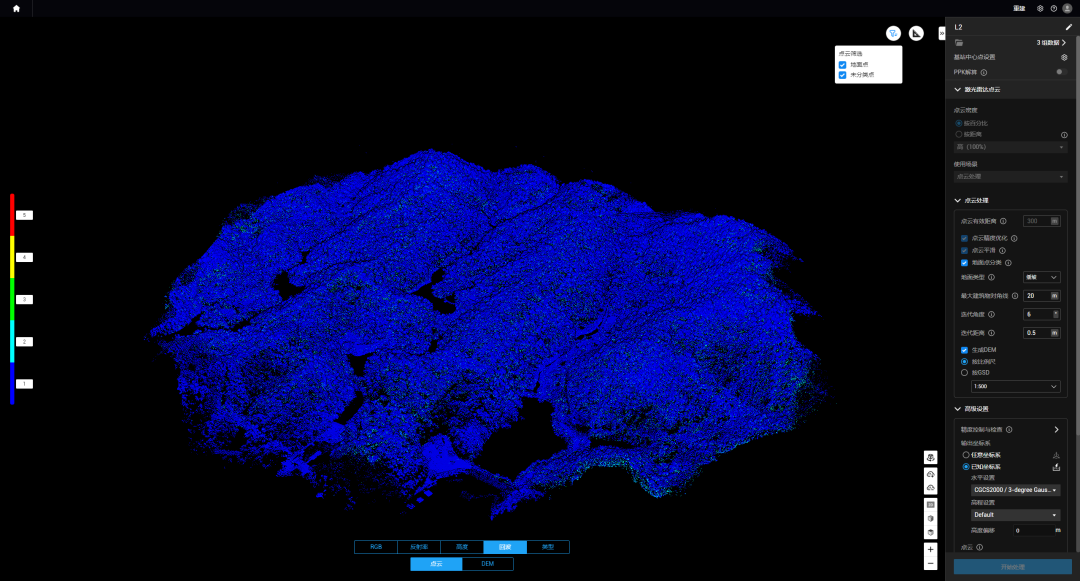Show info for 点云有效距离
Screen dimensions: 1080x581
pos(1003,221)
